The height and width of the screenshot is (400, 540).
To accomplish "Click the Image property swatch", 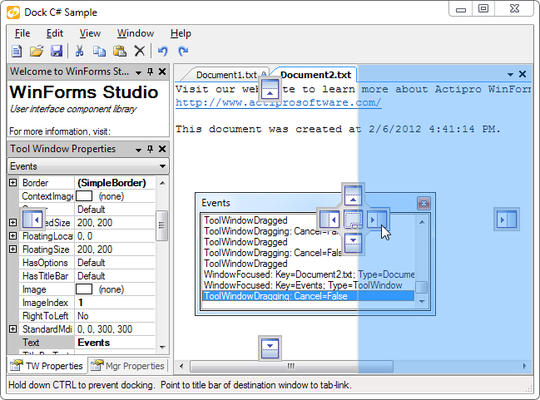I will tap(84, 289).
